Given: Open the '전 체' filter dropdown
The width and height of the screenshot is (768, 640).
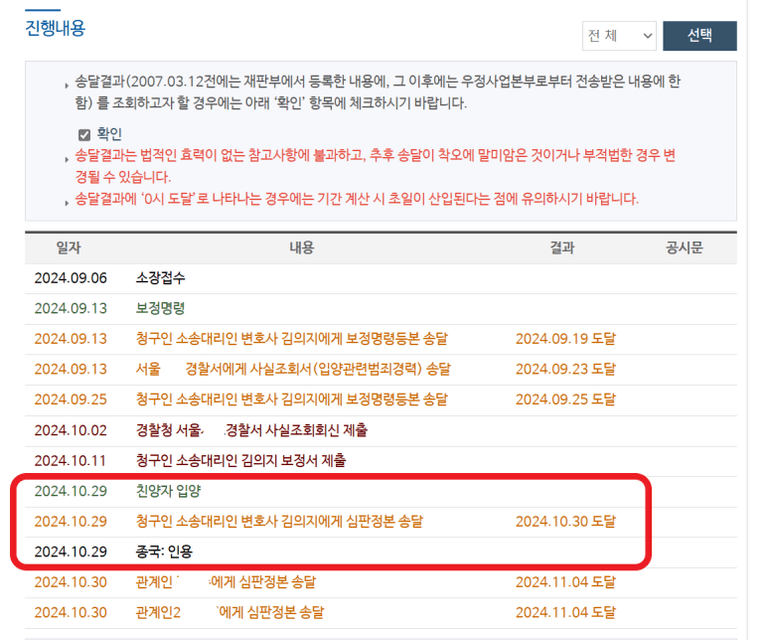Looking at the screenshot, I should click(x=619, y=36).
